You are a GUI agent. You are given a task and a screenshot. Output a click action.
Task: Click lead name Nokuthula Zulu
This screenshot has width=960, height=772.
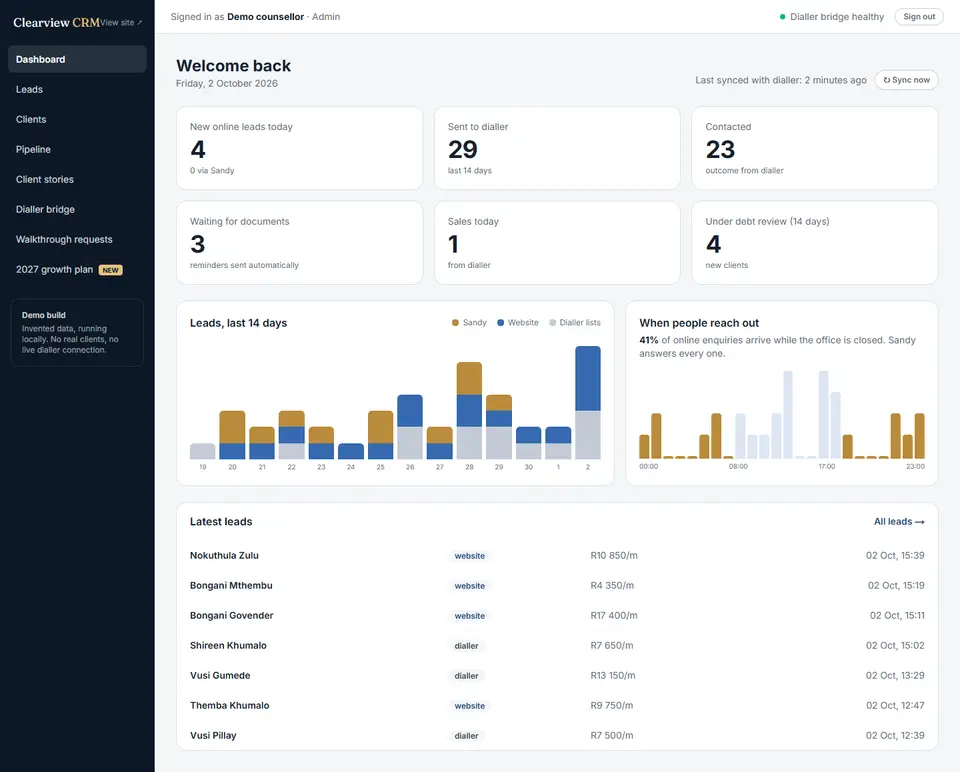point(224,555)
